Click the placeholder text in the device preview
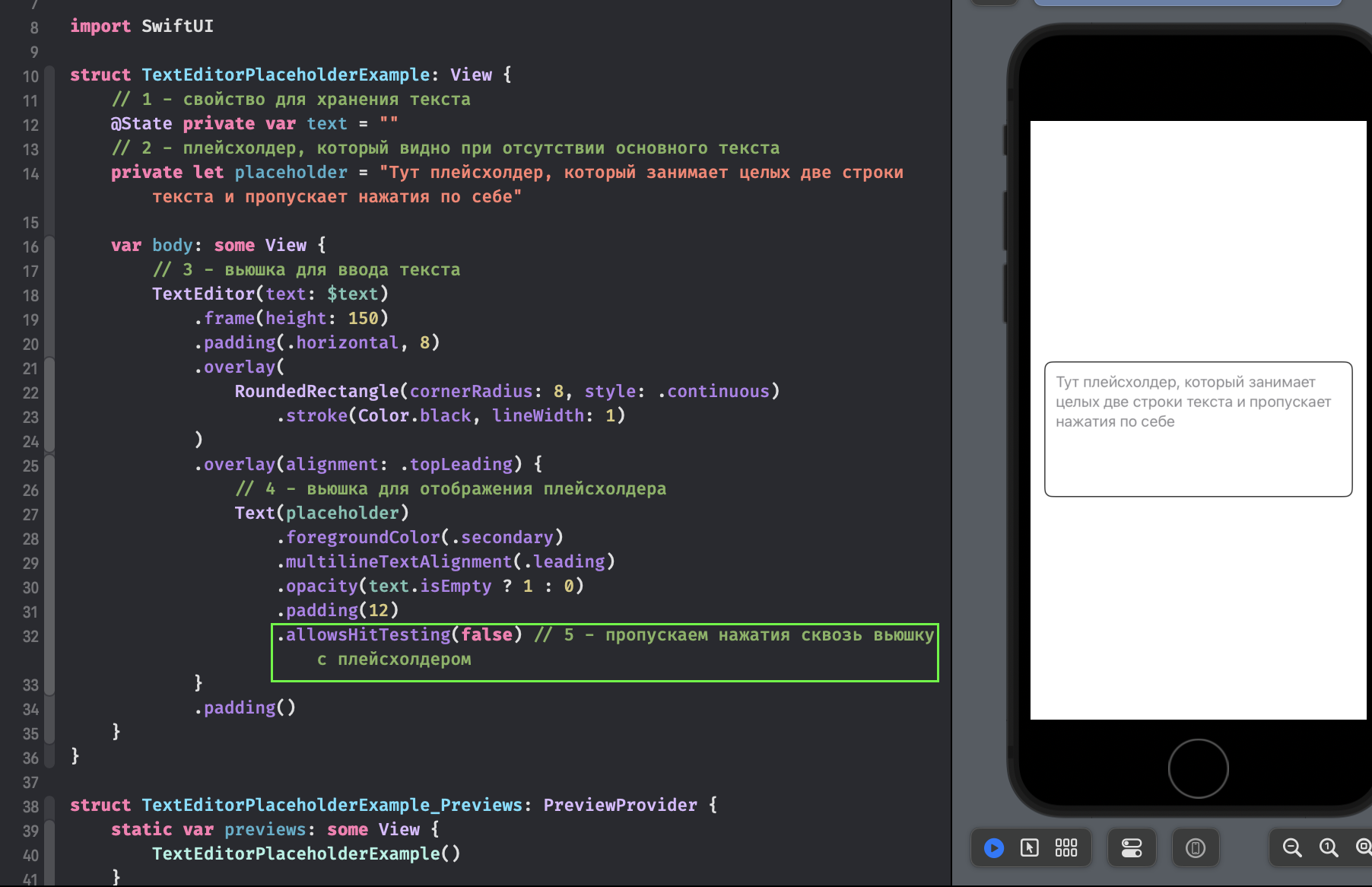 1193,402
